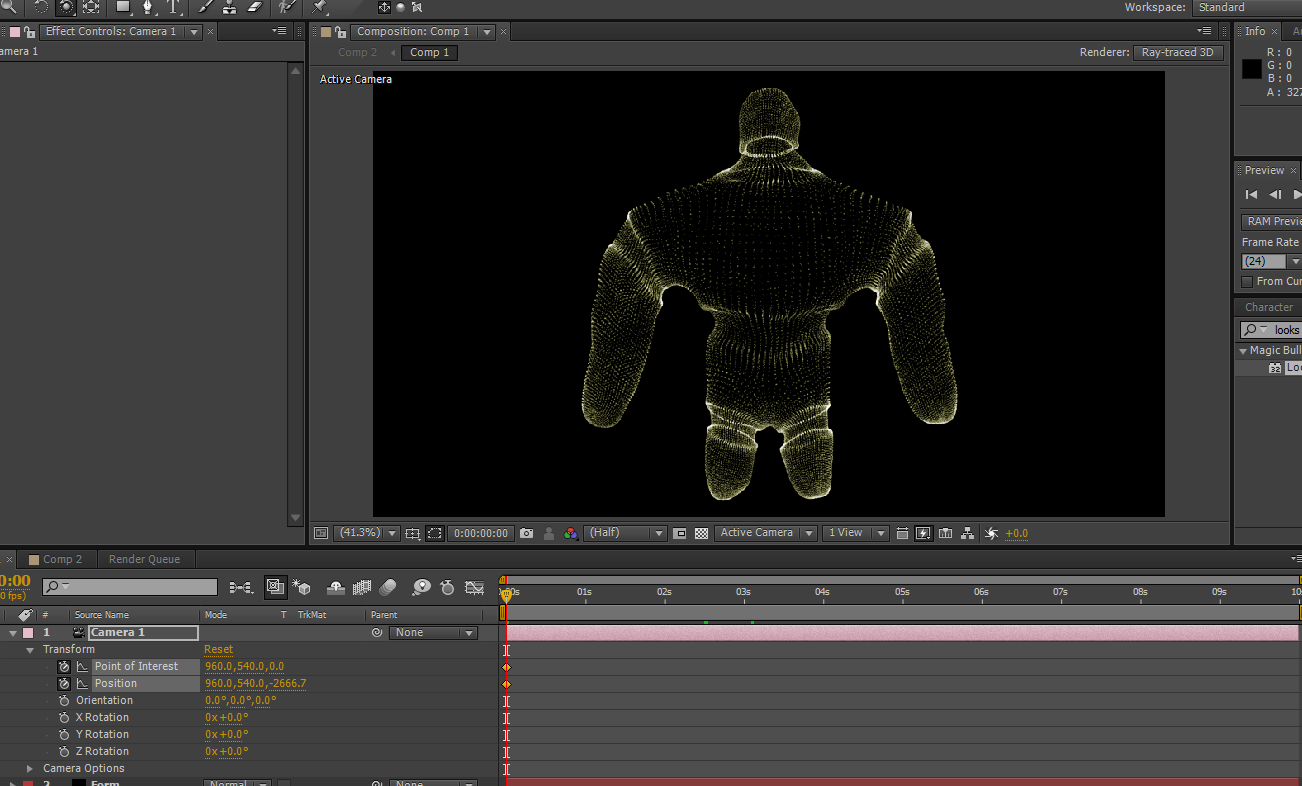Click the Show Channel color icon
1302x786 pixels.
tap(570, 534)
